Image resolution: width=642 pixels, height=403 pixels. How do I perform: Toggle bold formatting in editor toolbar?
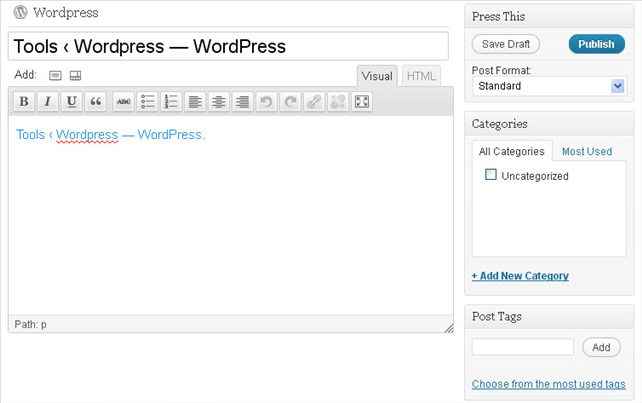tap(24, 101)
